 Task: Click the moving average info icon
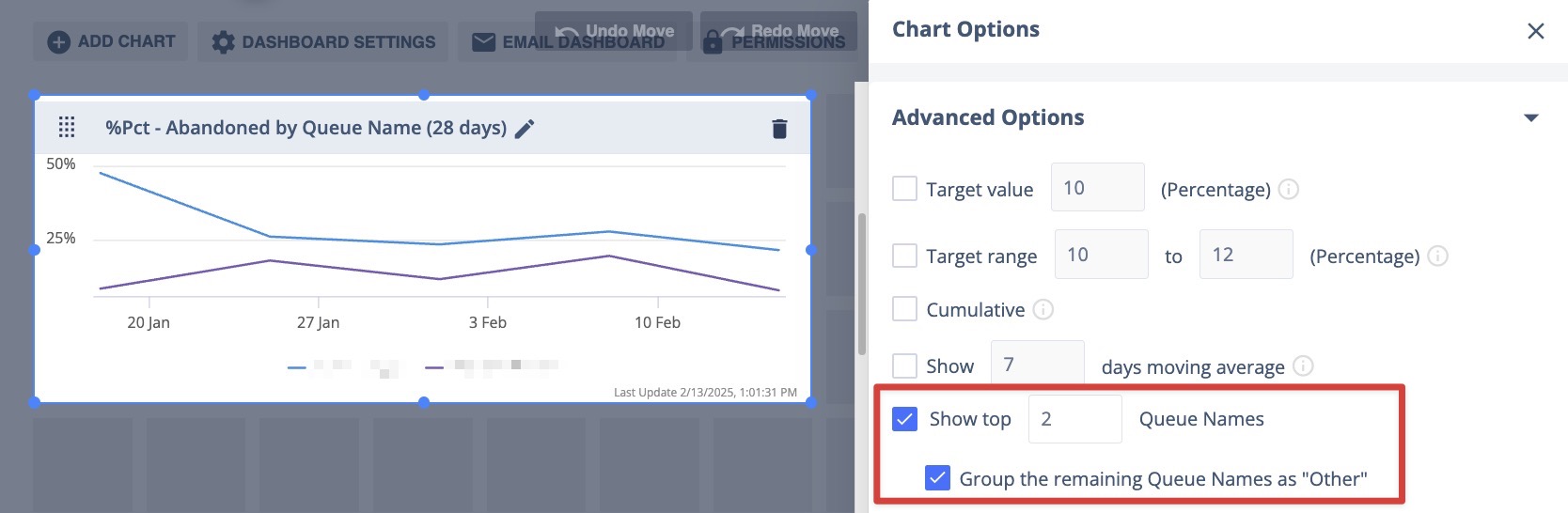tap(1303, 365)
